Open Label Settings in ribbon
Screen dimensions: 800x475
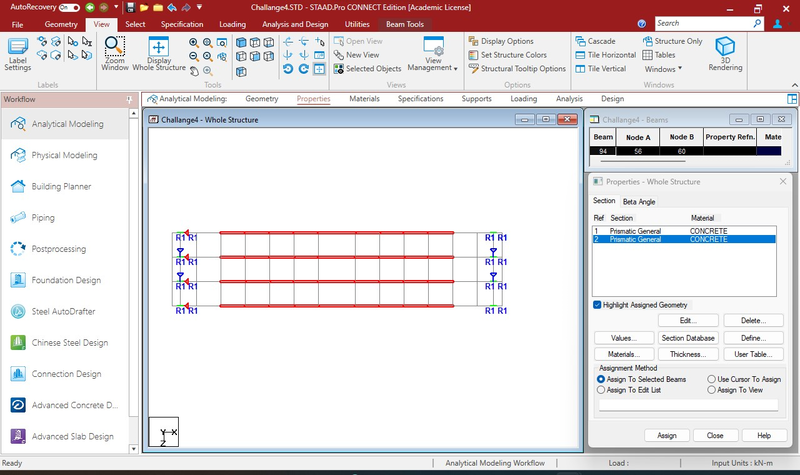[17, 53]
